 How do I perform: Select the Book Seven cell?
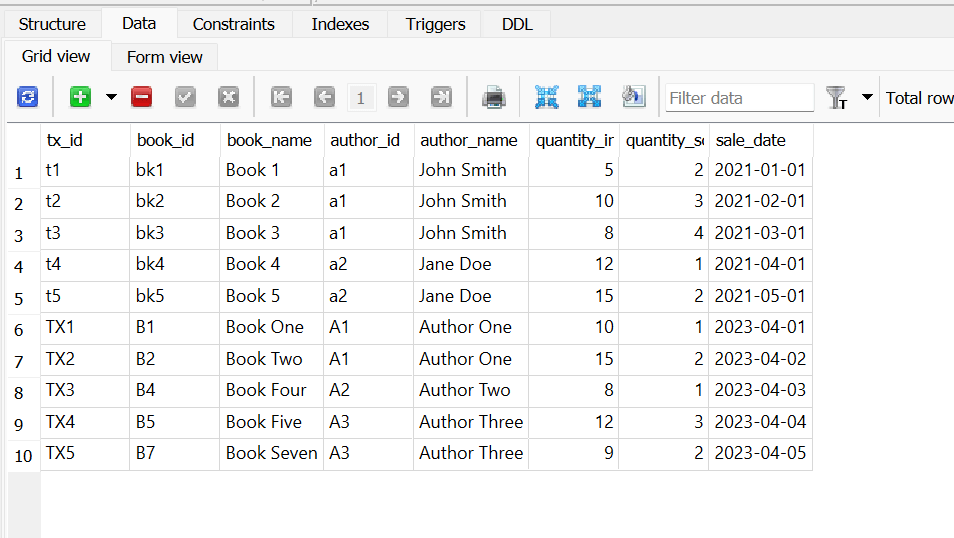271,453
